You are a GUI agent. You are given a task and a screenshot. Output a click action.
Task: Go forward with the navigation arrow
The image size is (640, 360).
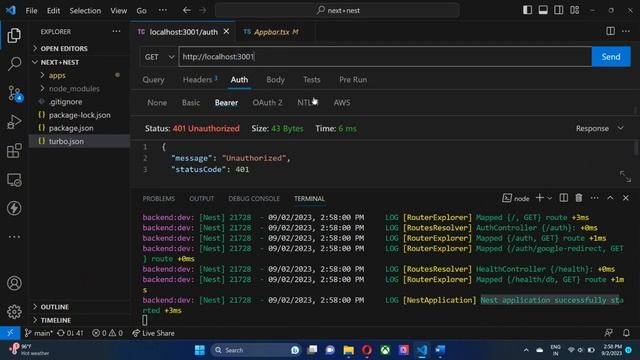point(203,10)
